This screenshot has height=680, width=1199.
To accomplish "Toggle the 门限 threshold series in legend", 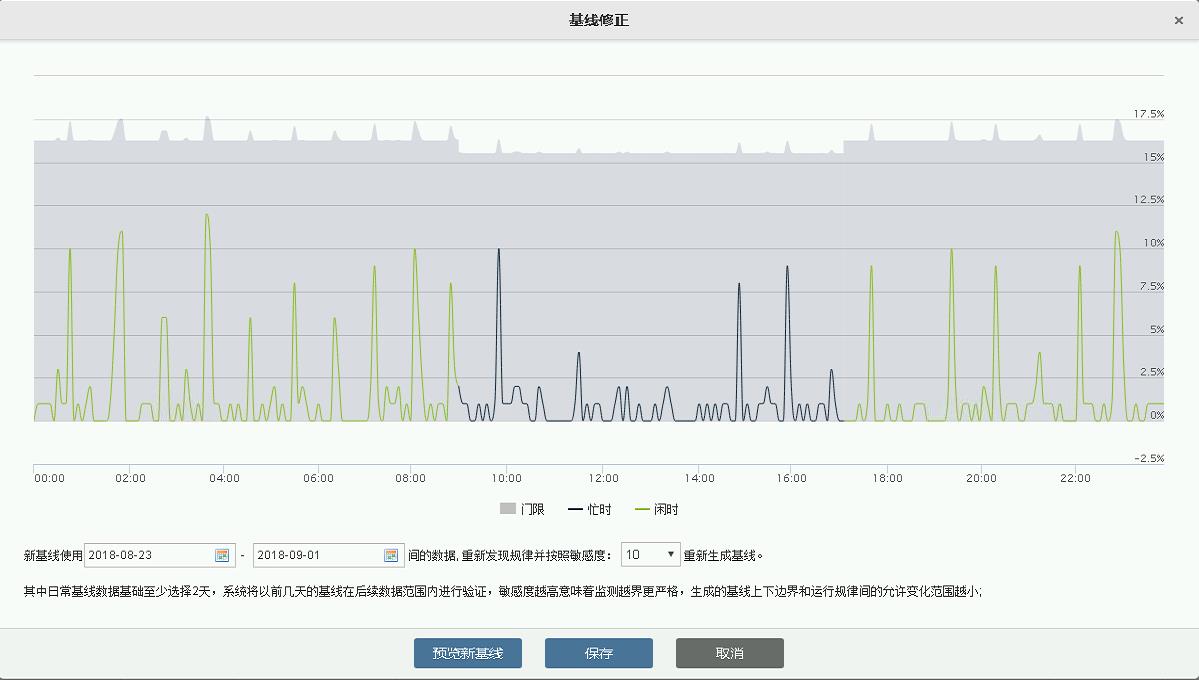I will click(522, 509).
